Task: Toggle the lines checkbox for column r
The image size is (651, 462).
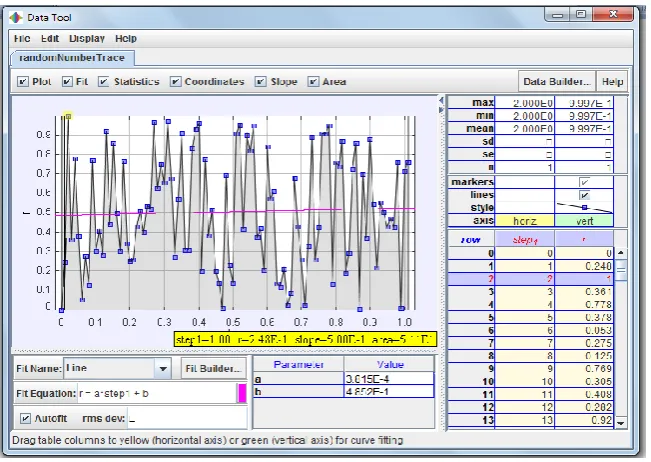Action: [584, 195]
